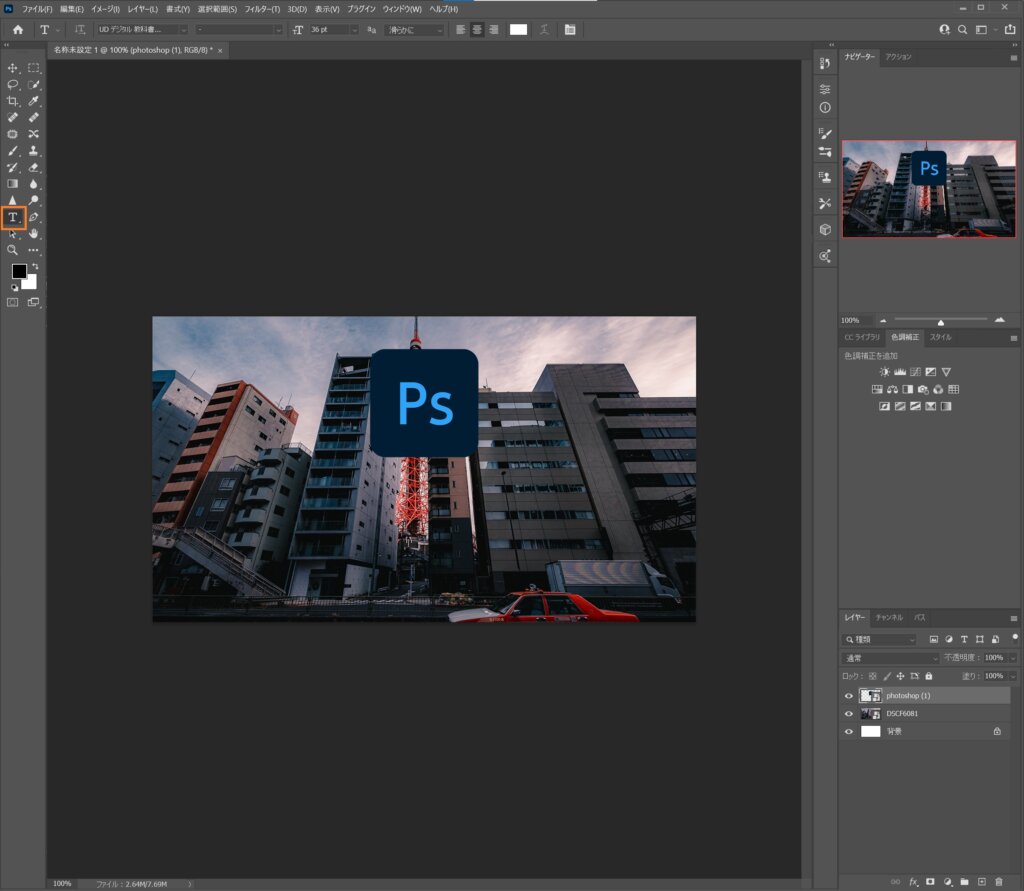This screenshot has height=891, width=1024.
Task: Select the Clone Stamp tool
Action: (33, 151)
